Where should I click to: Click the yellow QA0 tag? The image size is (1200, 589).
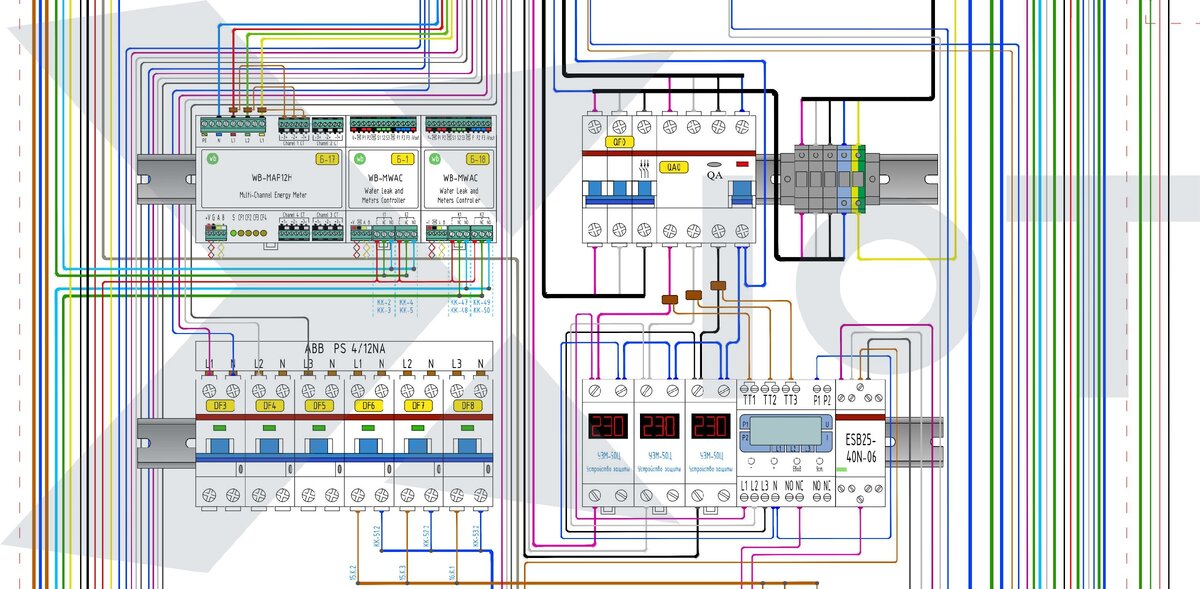(675, 167)
